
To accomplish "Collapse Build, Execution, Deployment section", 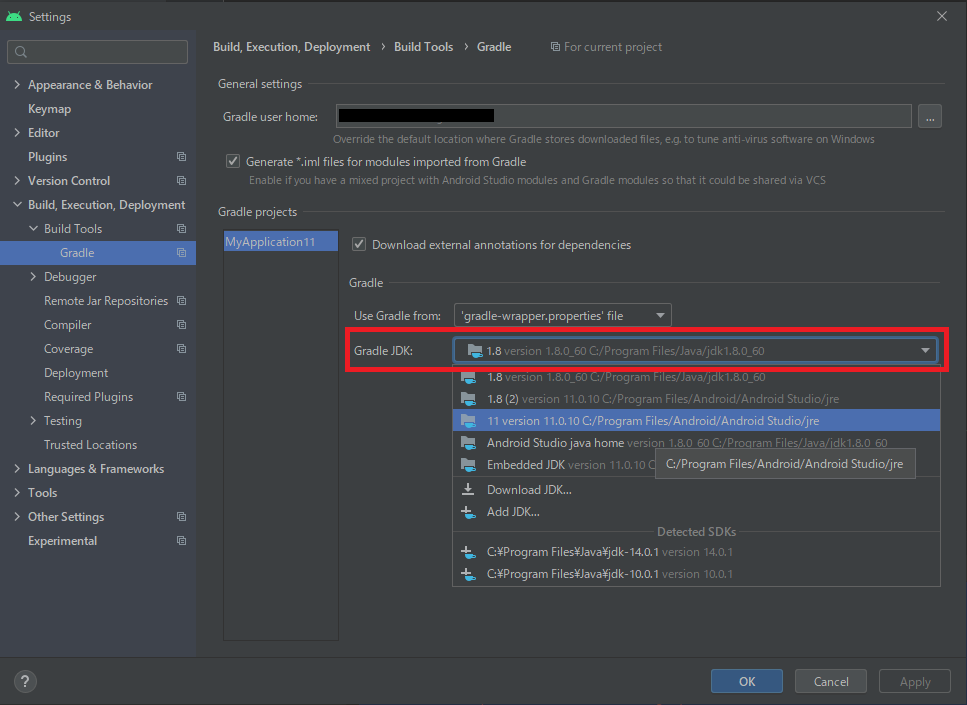I will 17,205.
